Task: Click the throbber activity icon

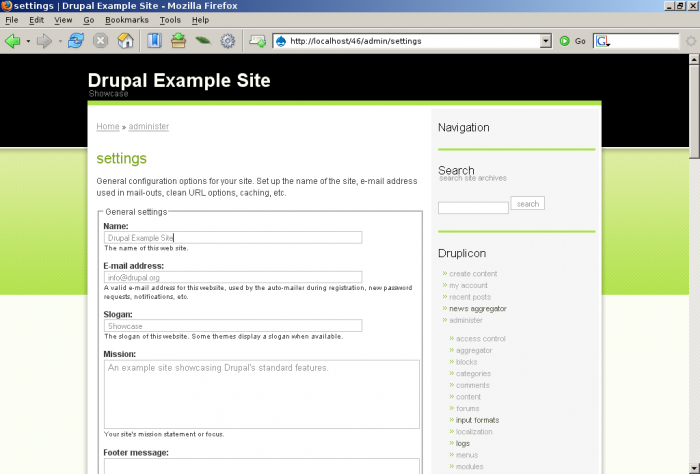Action: coord(691,41)
